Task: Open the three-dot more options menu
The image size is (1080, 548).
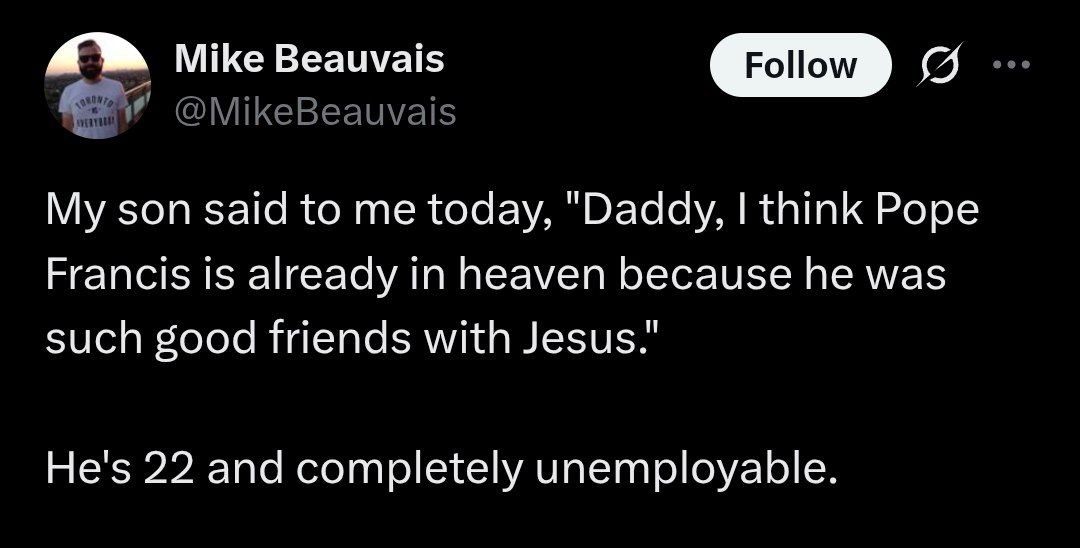Action: 1012,65
